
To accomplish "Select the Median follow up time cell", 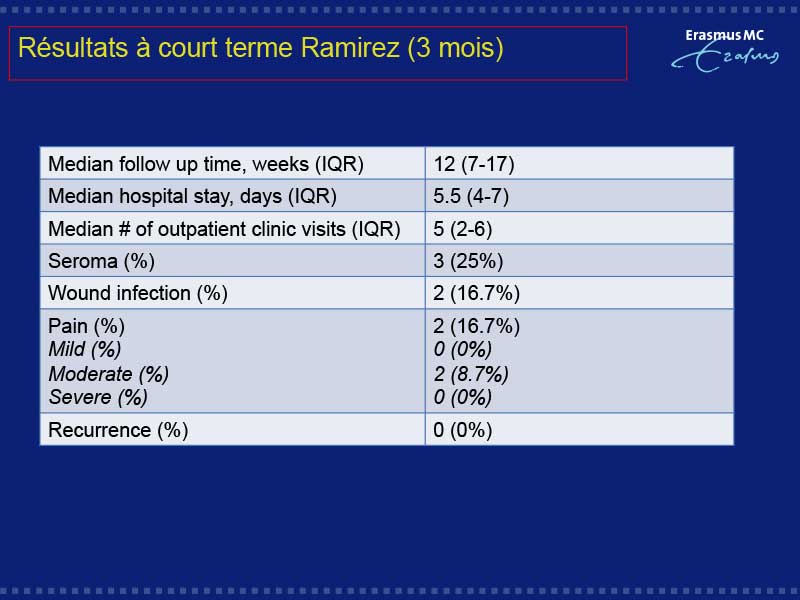I will 233,163.
